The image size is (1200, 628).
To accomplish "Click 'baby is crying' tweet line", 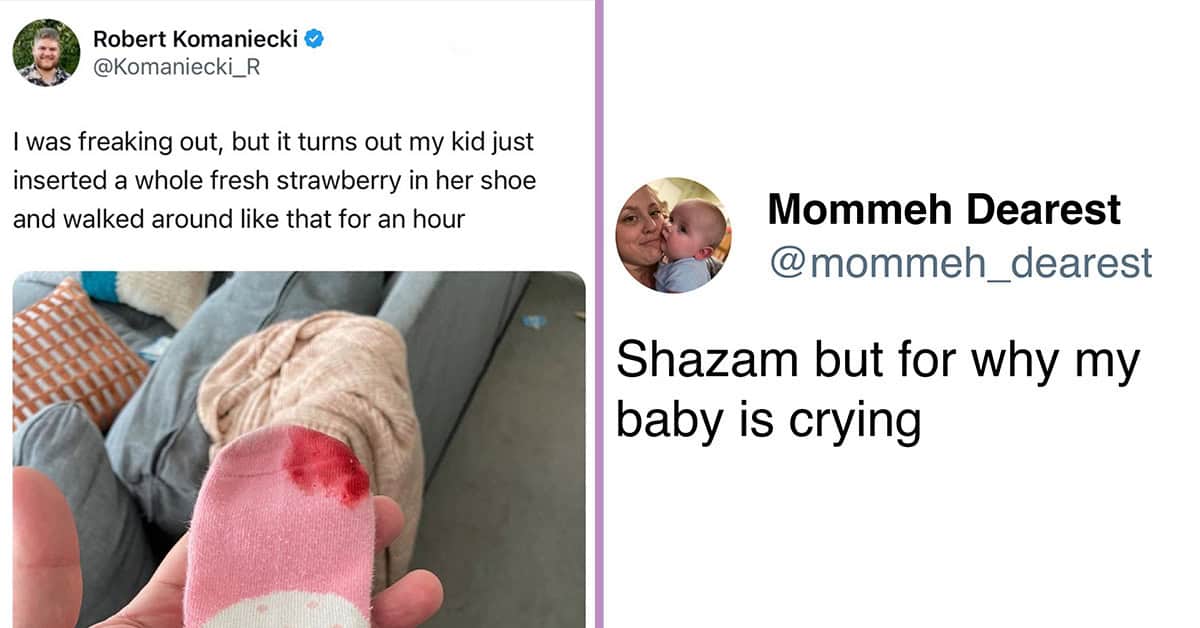I will coord(767,421).
